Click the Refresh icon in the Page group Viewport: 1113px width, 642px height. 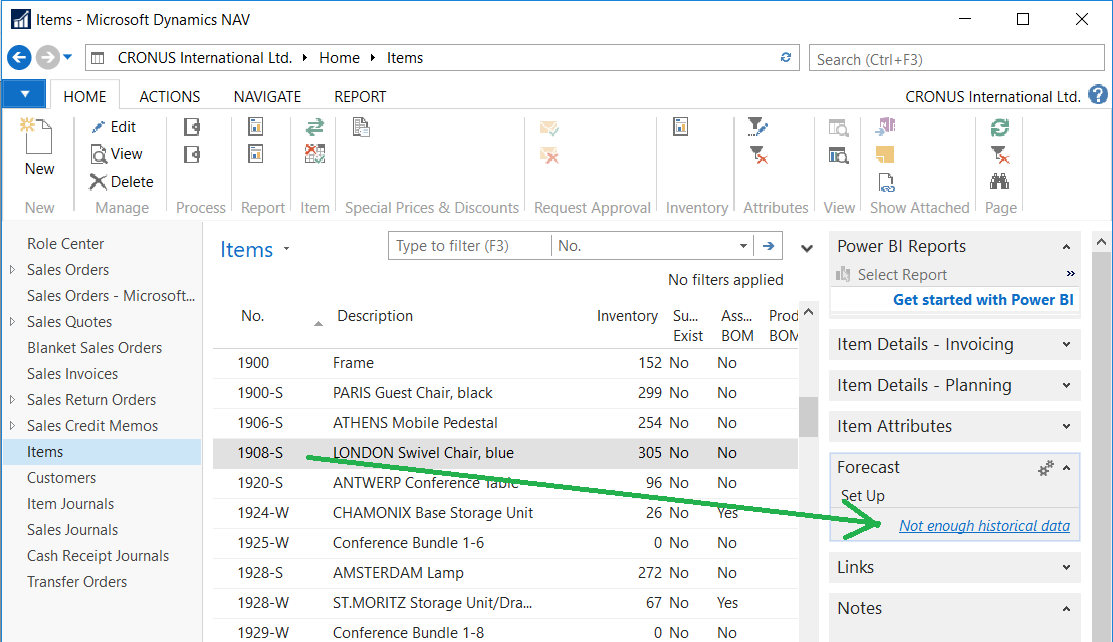coord(999,127)
